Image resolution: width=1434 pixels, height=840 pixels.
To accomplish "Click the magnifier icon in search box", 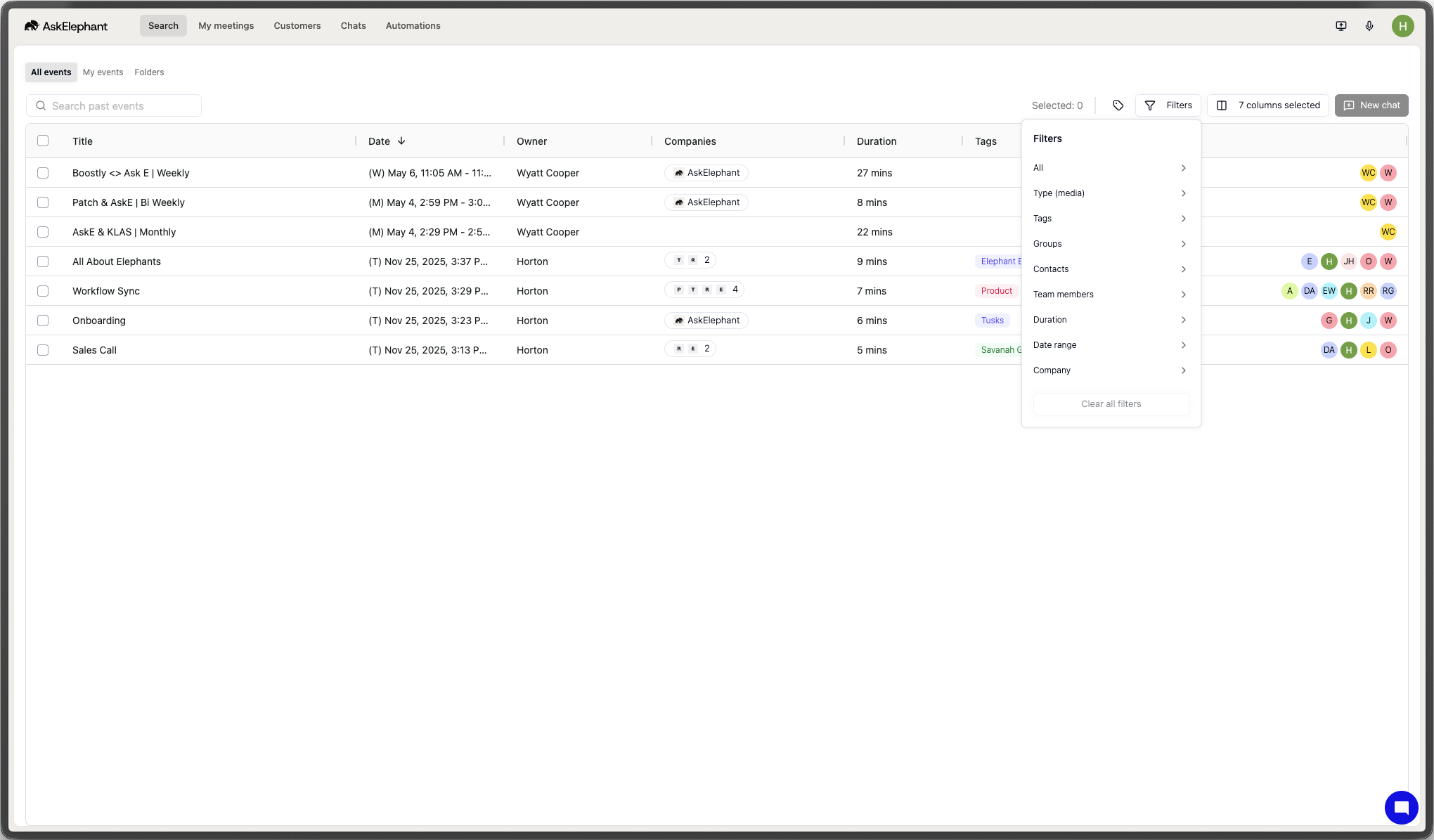I will (x=41, y=105).
